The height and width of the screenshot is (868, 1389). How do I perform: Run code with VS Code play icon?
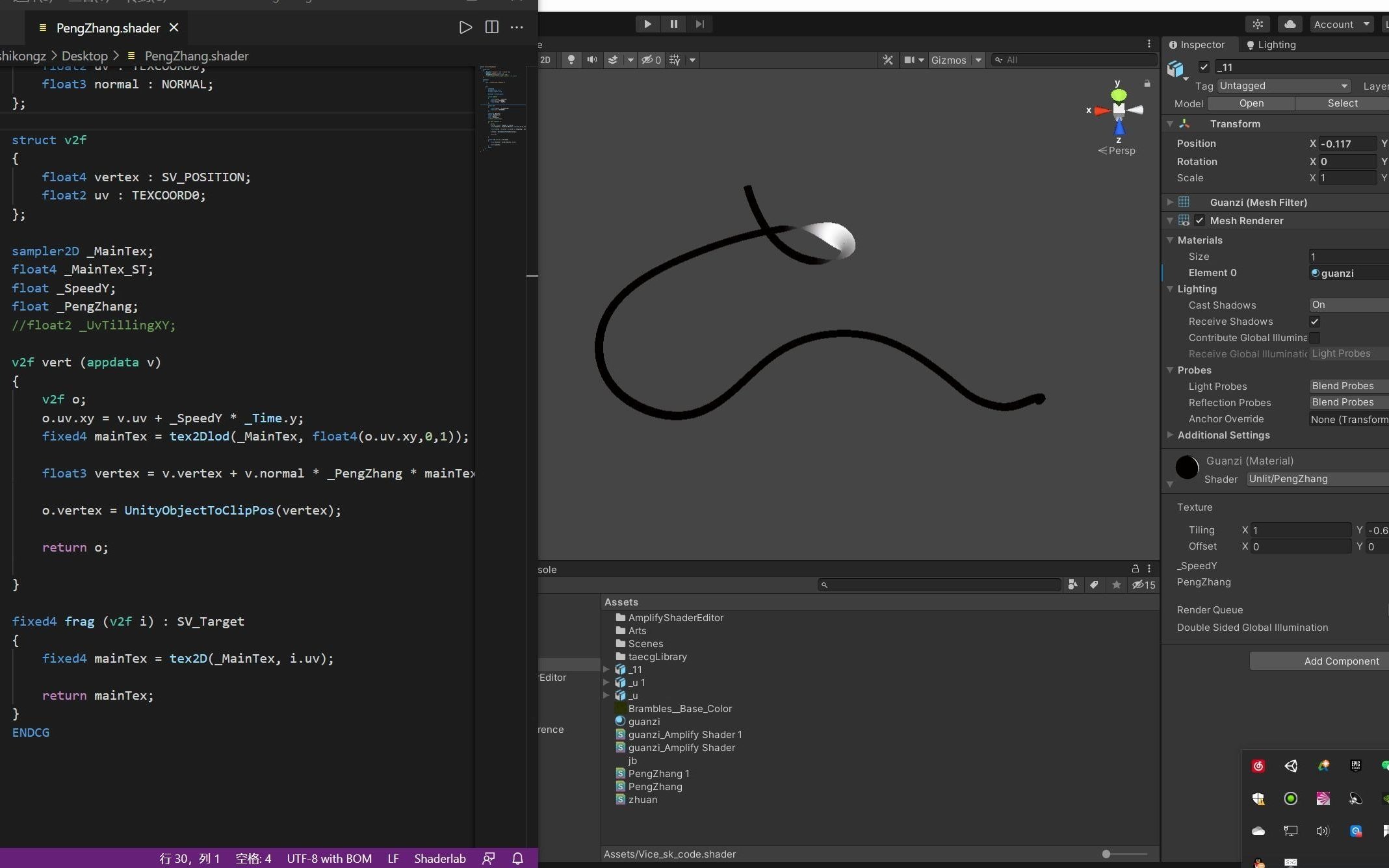pos(465,27)
